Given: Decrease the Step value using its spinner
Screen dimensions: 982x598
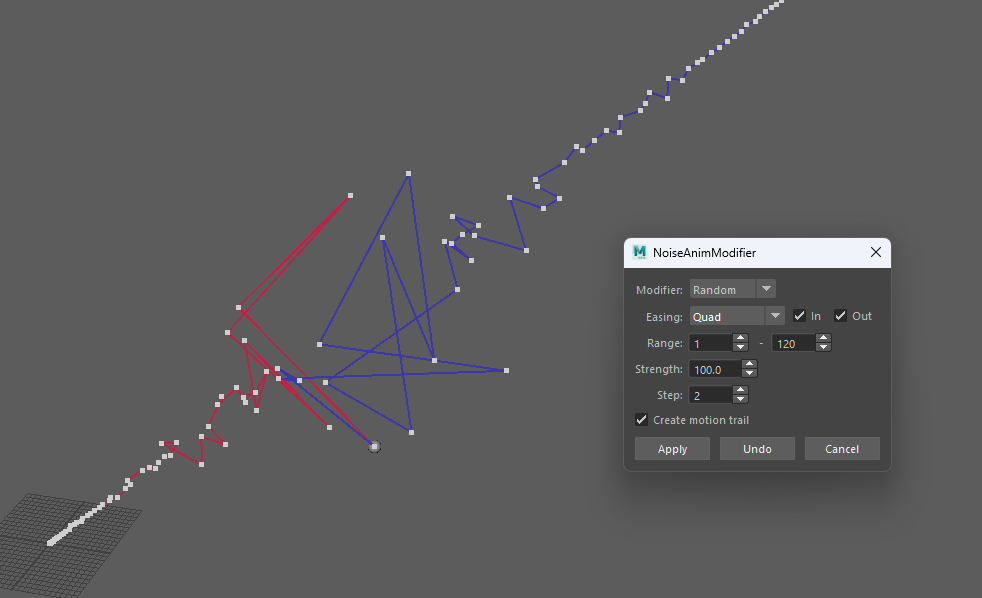Looking at the screenshot, I should pyautogui.click(x=740, y=399).
